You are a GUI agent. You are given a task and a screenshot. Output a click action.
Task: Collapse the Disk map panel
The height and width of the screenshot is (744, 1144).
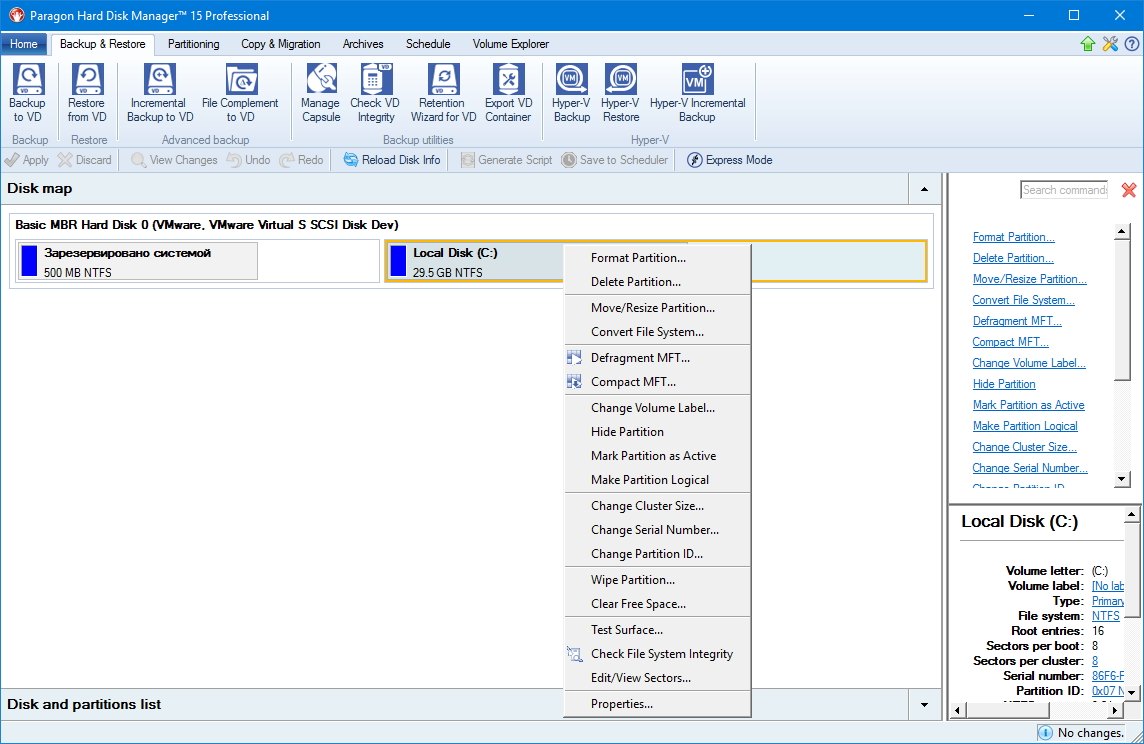click(x=924, y=188)
